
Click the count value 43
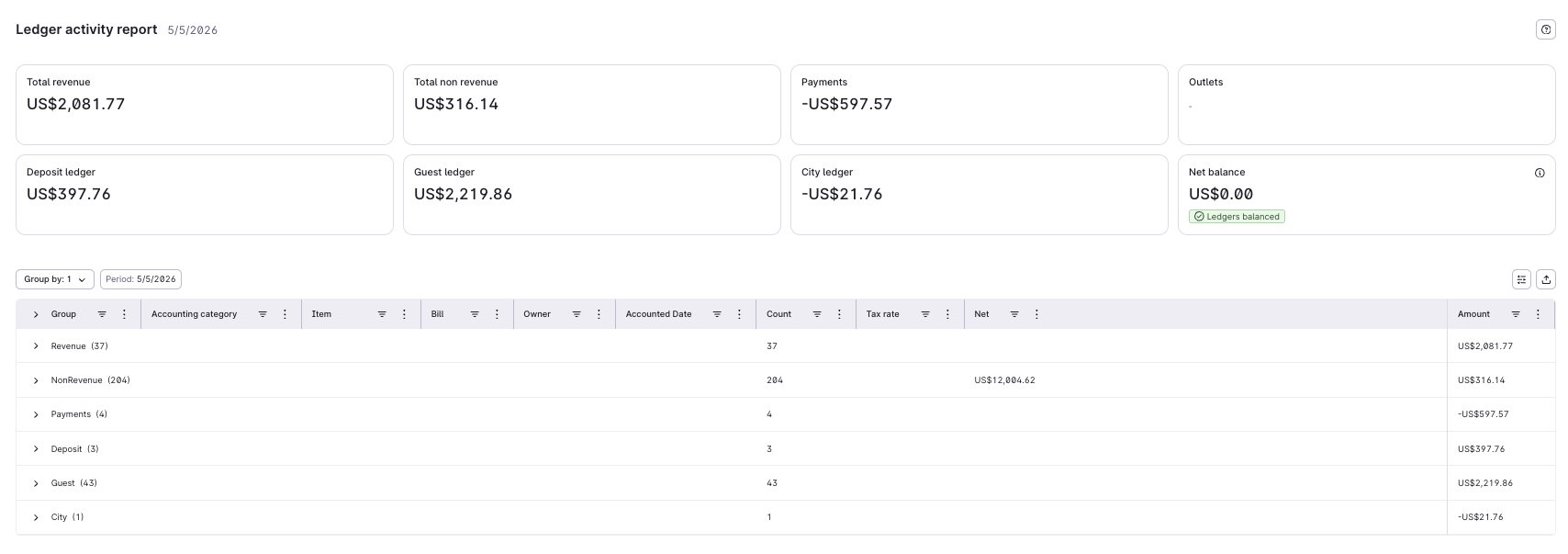click(x=772, y=483)
